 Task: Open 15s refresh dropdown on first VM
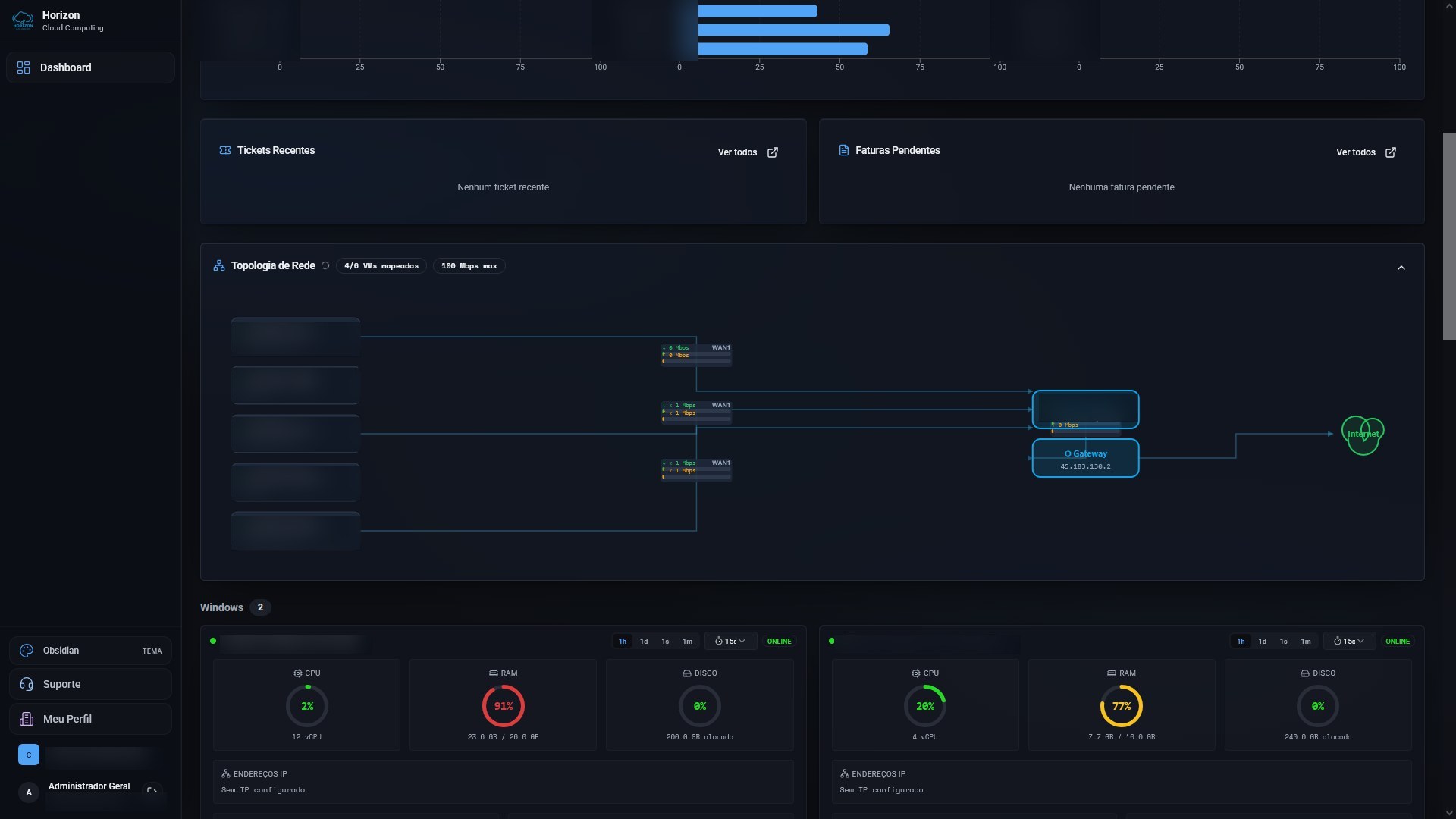coord(730,642)
